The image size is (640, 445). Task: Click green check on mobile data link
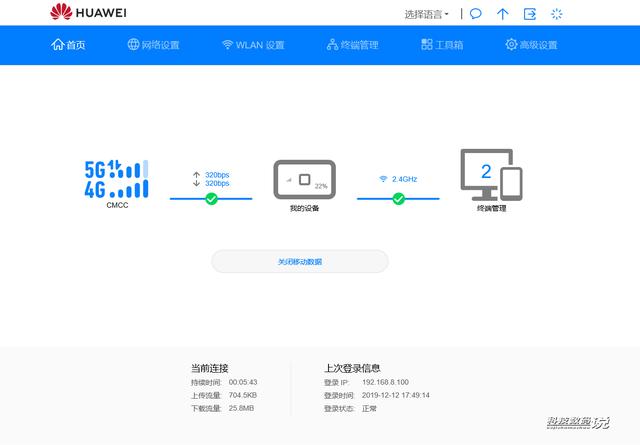click(x=211, y=199)
